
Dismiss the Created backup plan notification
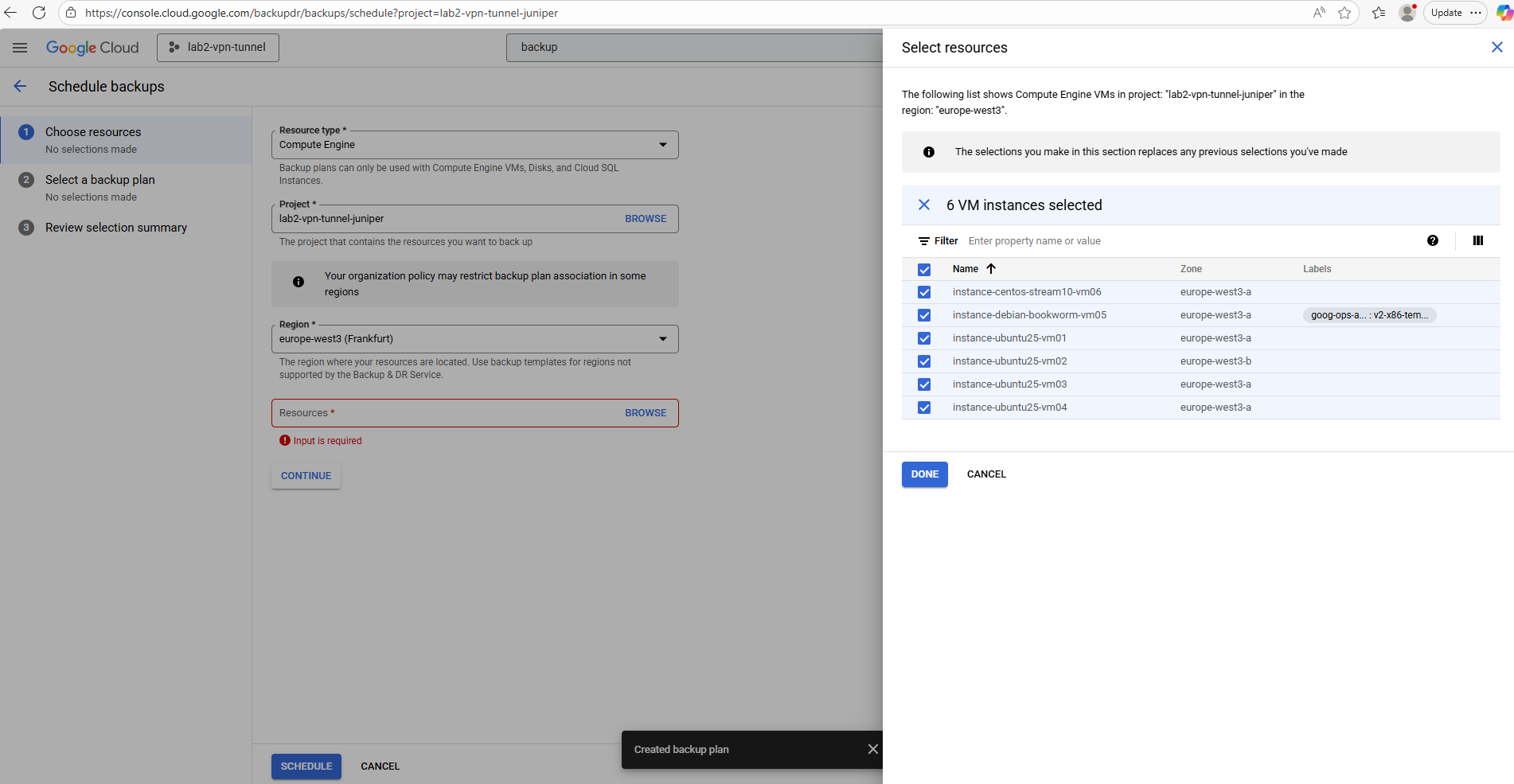872,749
